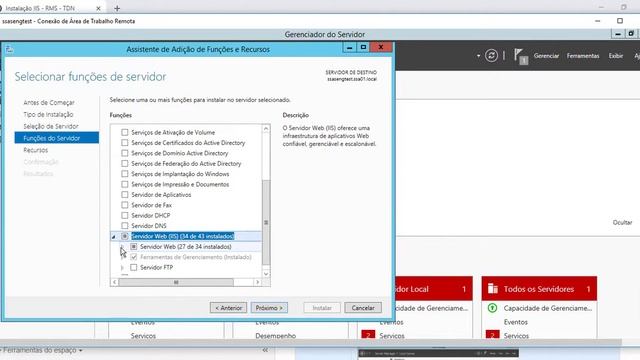Expand the Servidor FTP node
Screen dimensions: 640x360
[122, 267]
